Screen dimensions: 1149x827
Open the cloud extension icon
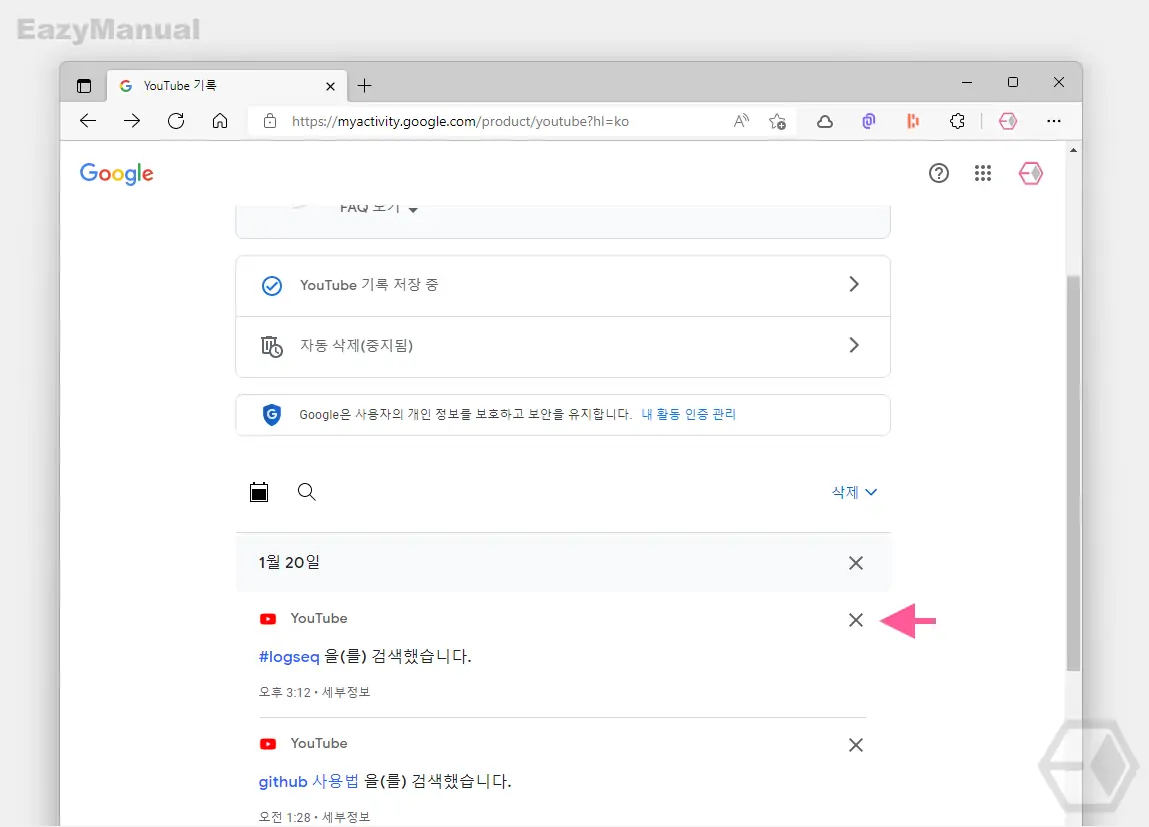825,122
